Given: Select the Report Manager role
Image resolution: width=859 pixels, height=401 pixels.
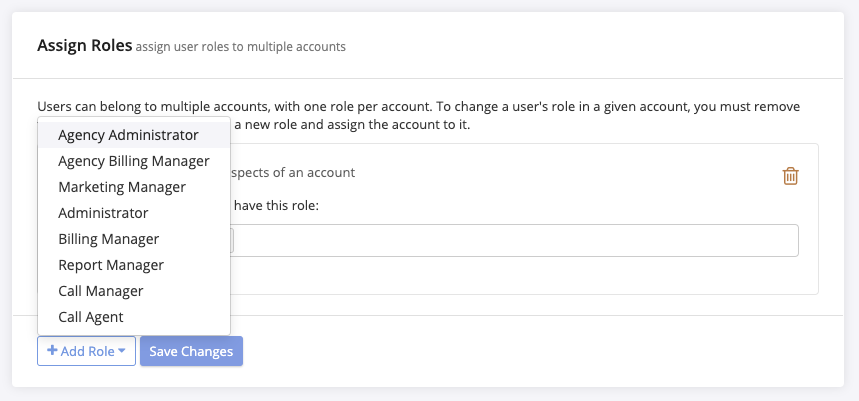Looking at the screenshot, I should 111,265.
